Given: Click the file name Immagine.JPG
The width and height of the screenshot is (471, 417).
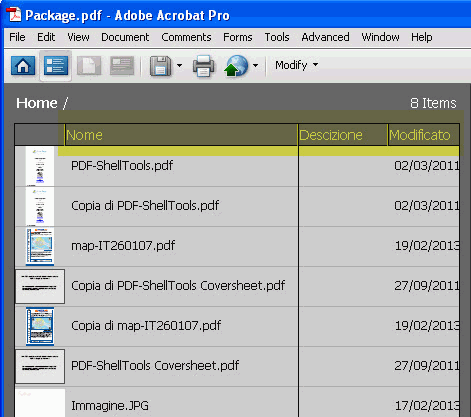Looking at the screenshot, I should coord(110,406).
